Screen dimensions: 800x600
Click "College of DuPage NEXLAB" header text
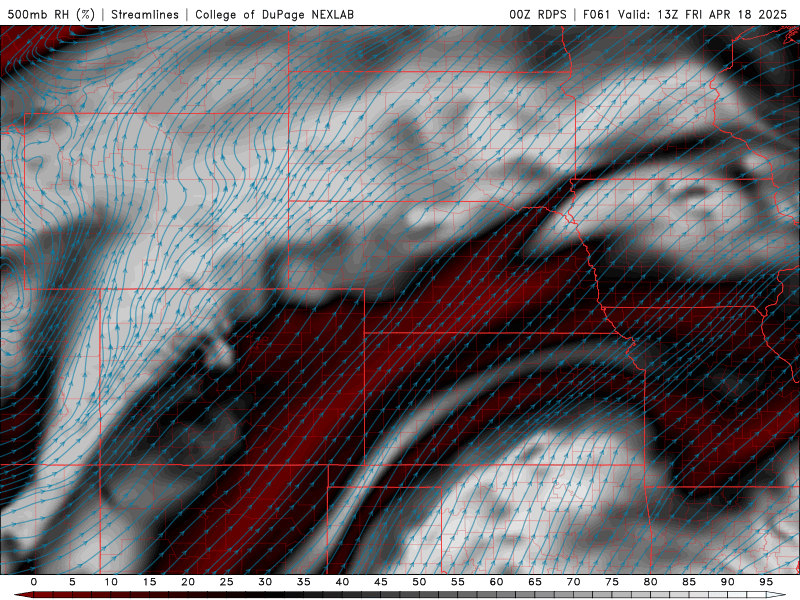pos(274,14)
